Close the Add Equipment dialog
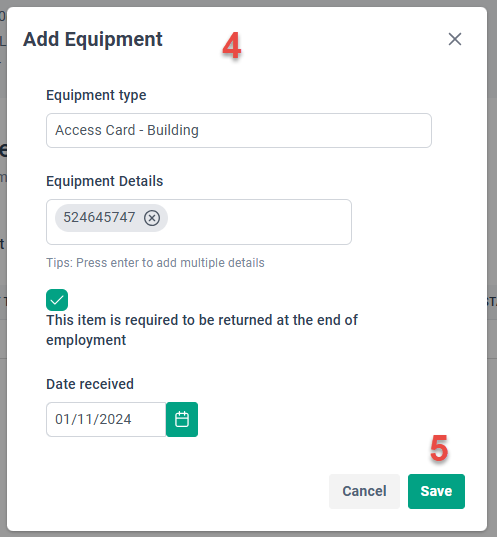 [455, 39]
